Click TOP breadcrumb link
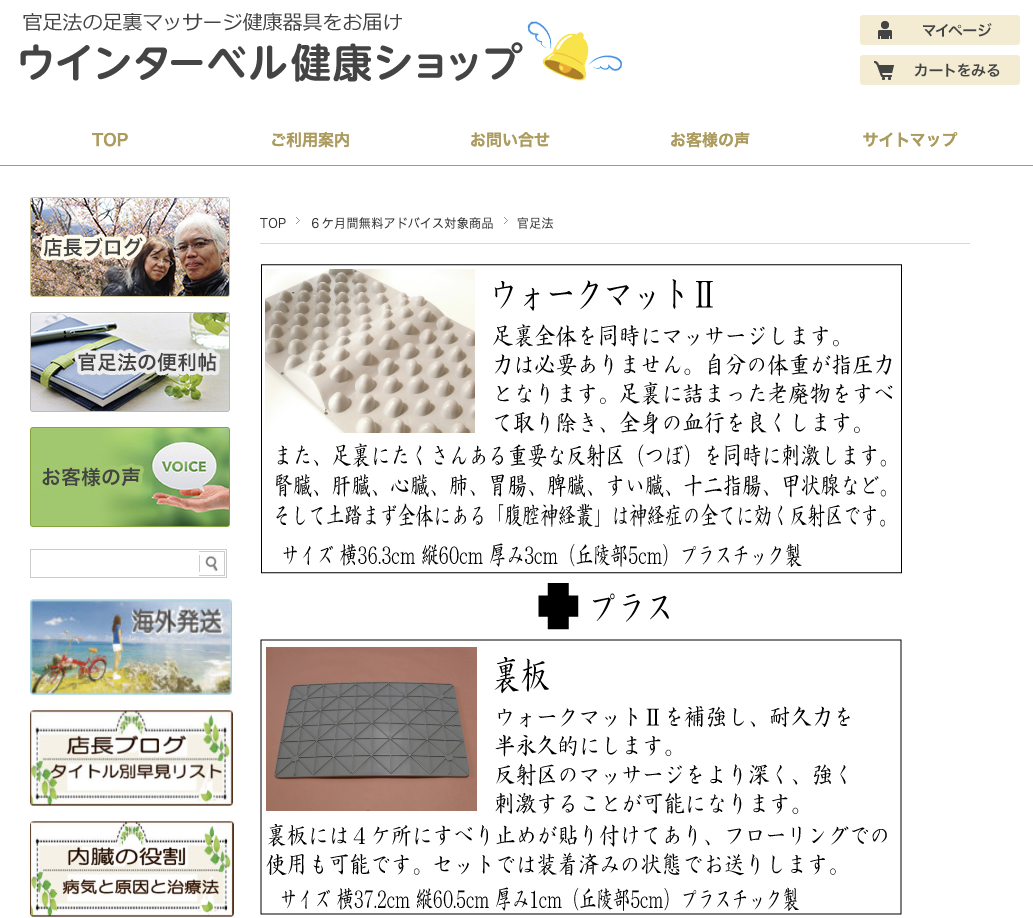The height and width of the screenshot is (918, 1033). [273, 223]
